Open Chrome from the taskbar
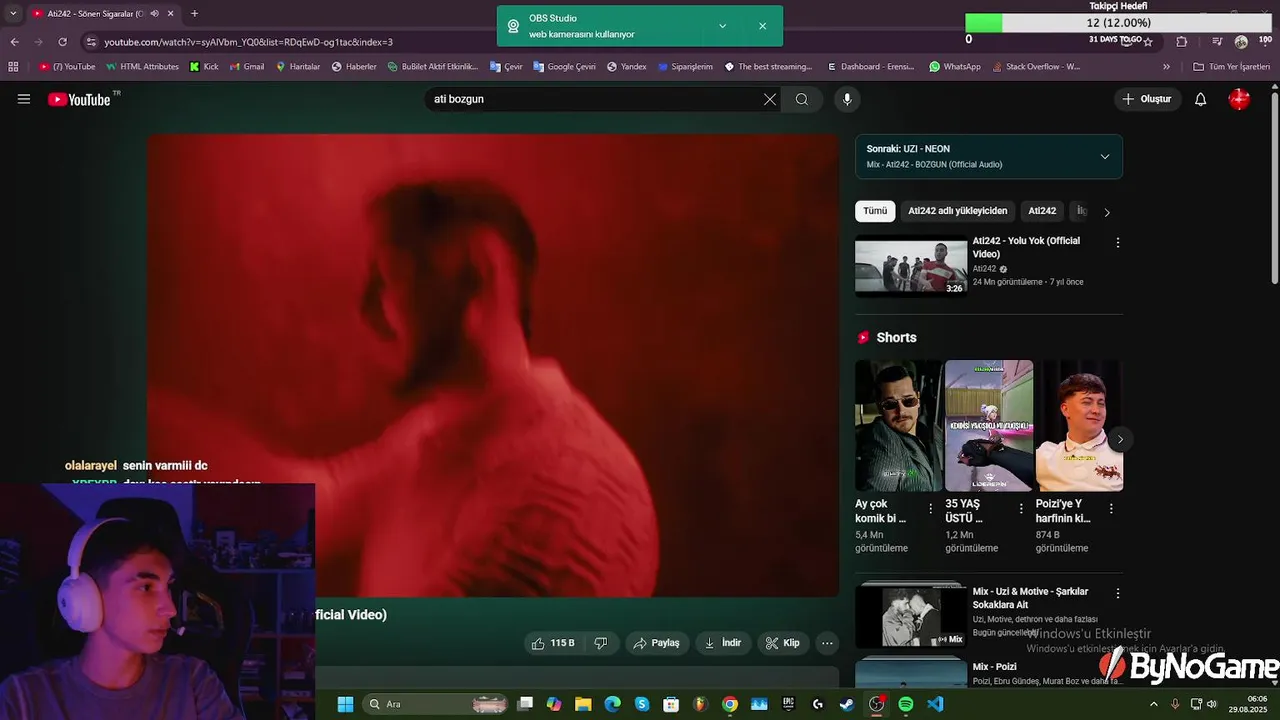1280x720 pixels. (x=730, y=704)
